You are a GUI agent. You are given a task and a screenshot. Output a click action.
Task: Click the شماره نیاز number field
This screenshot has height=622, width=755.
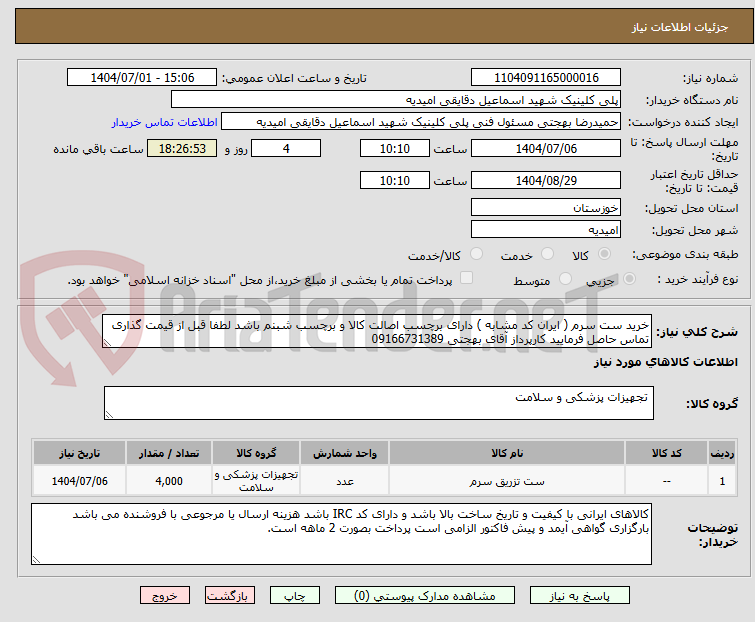tap(546, 78)
